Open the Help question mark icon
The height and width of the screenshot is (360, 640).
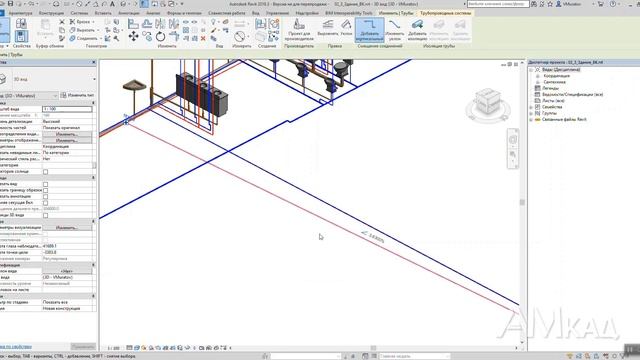pos(613,4)
